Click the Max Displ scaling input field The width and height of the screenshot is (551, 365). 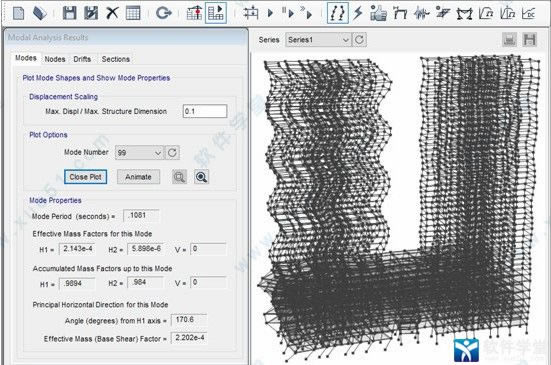click(x=205, y=111)
